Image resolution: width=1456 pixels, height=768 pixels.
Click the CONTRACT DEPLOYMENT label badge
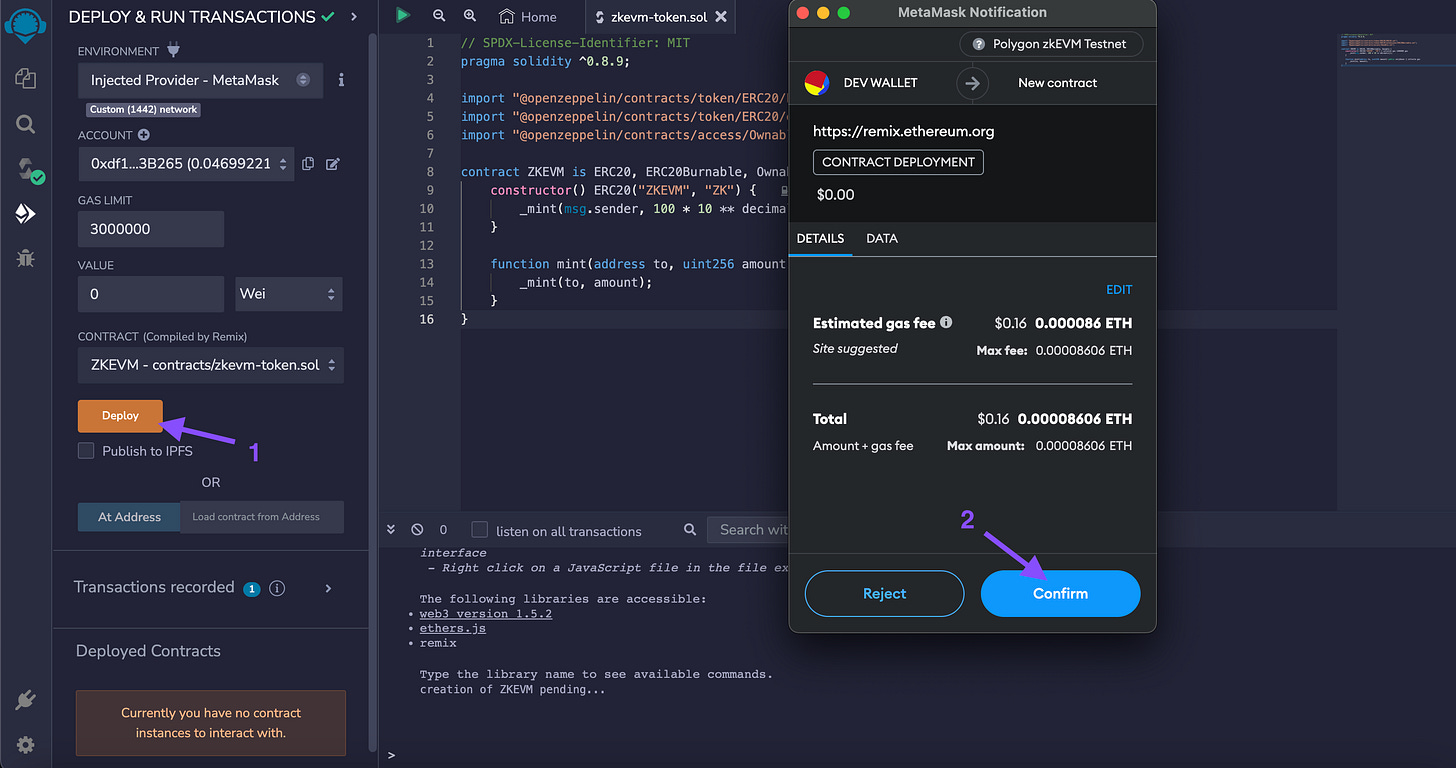(898, 162)
